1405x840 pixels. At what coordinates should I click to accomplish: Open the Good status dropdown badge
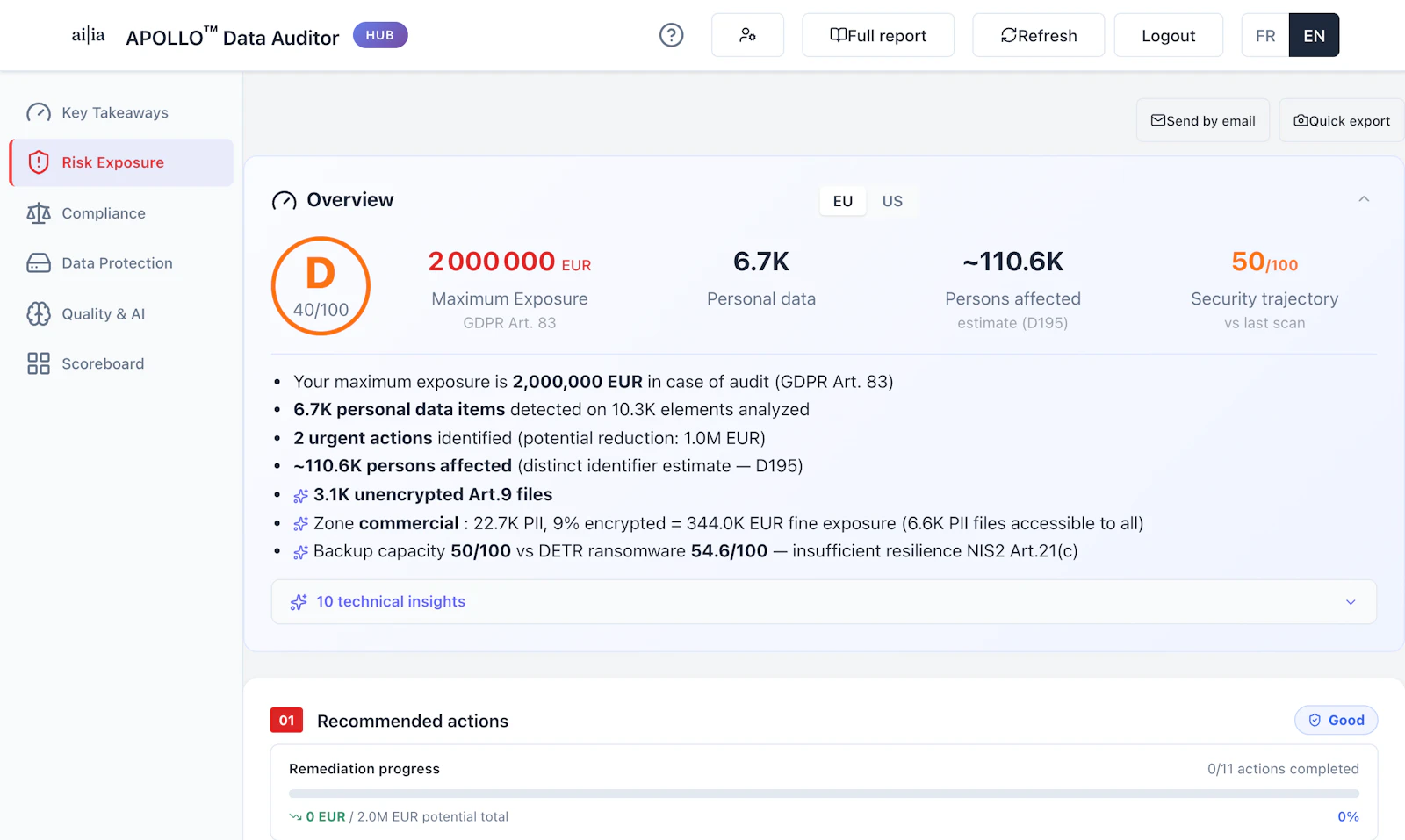coord(1336,720)
